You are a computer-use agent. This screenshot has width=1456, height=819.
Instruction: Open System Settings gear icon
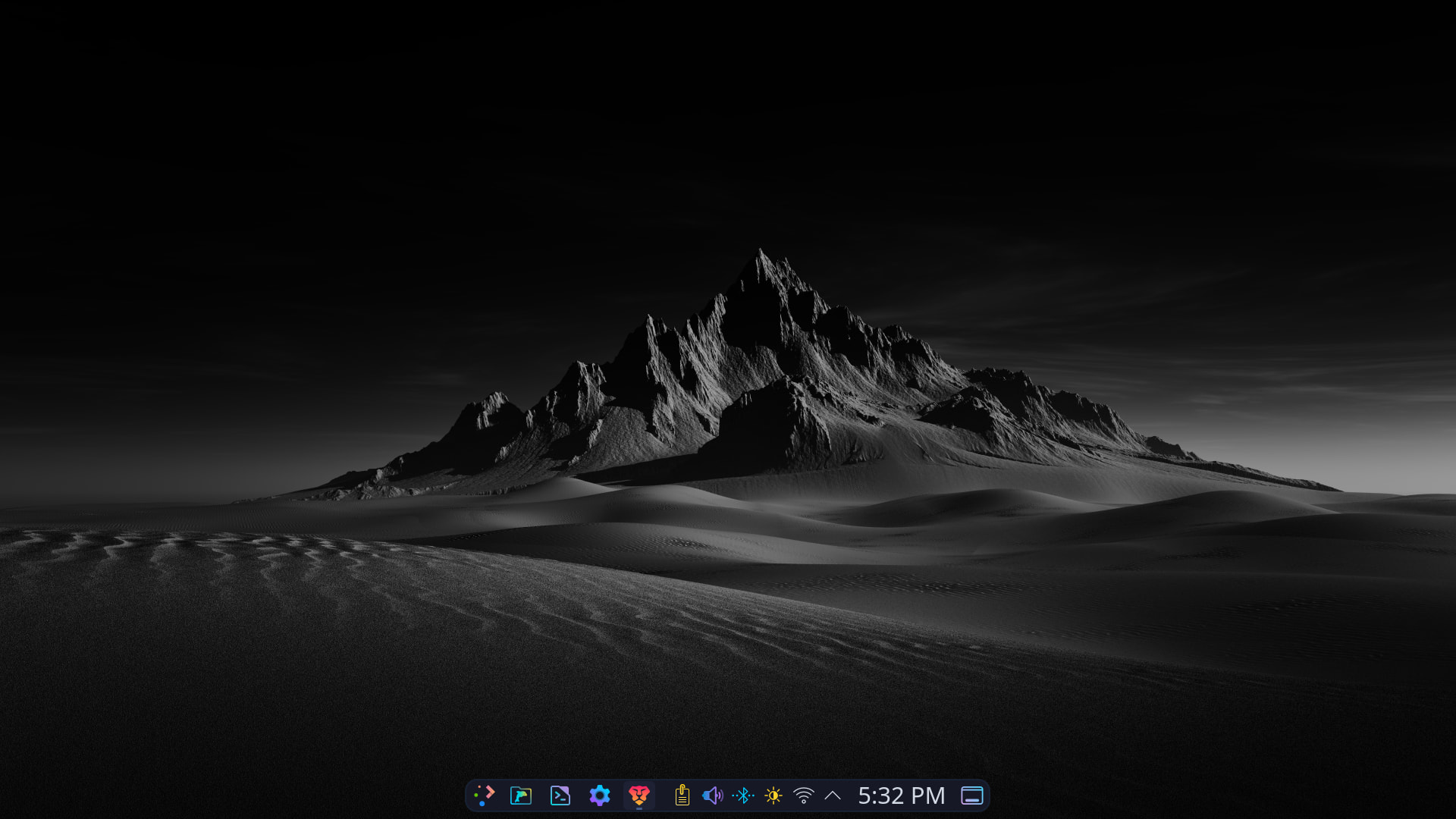600,795
